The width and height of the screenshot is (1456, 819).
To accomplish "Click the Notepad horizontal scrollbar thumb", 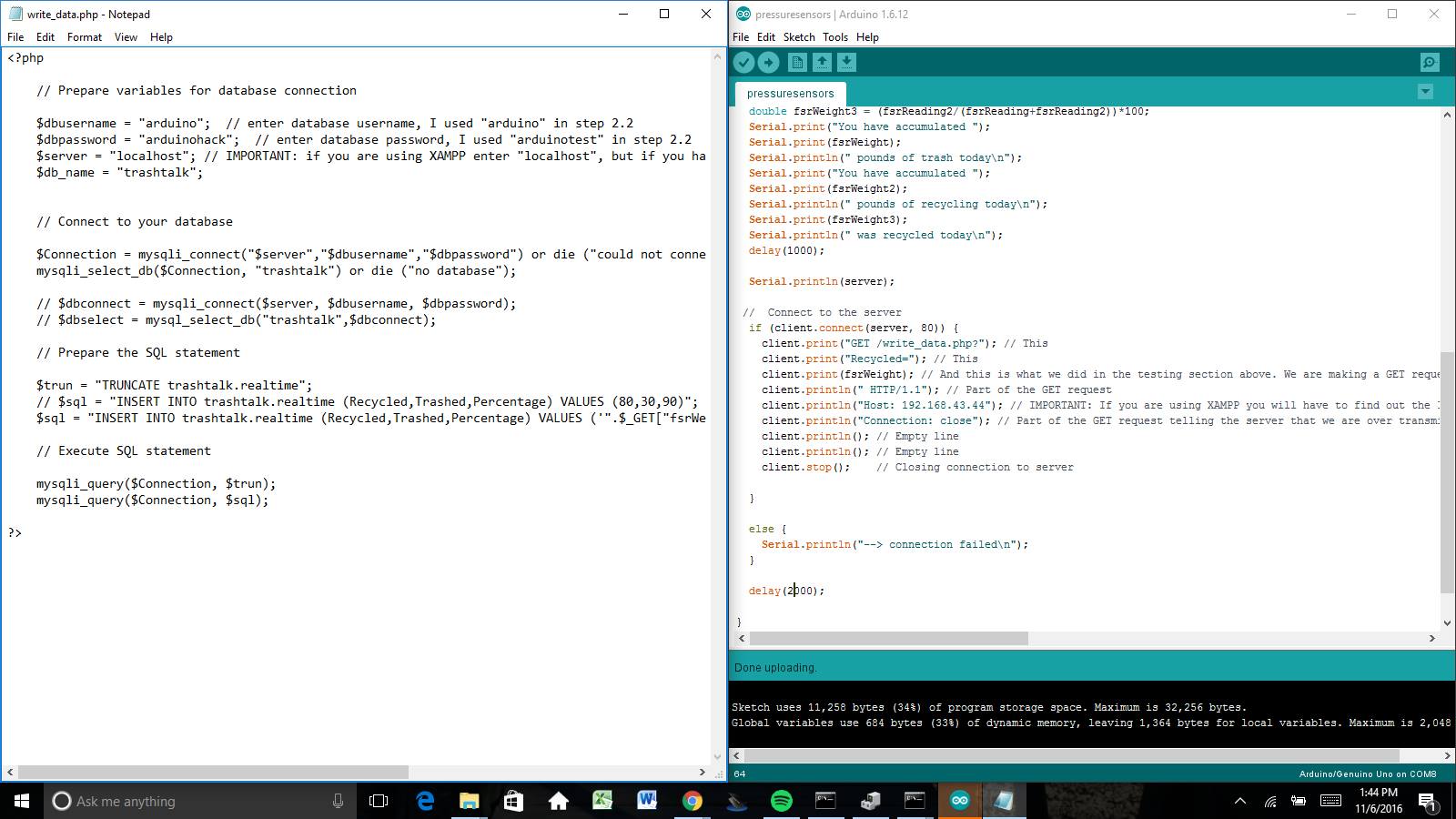I will (214, 772).
